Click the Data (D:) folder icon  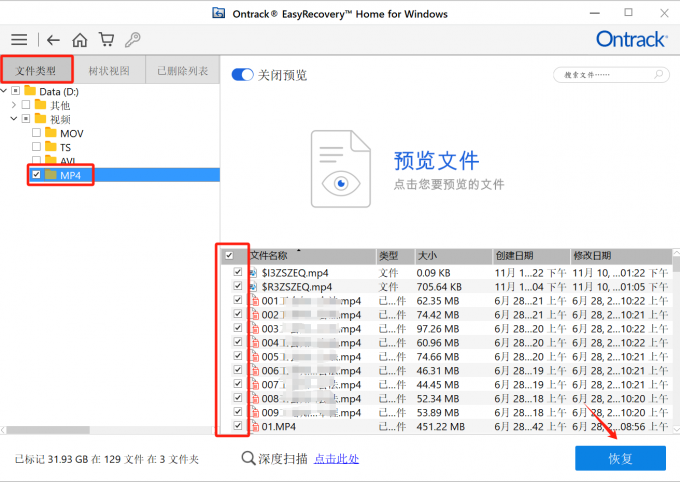30,91
